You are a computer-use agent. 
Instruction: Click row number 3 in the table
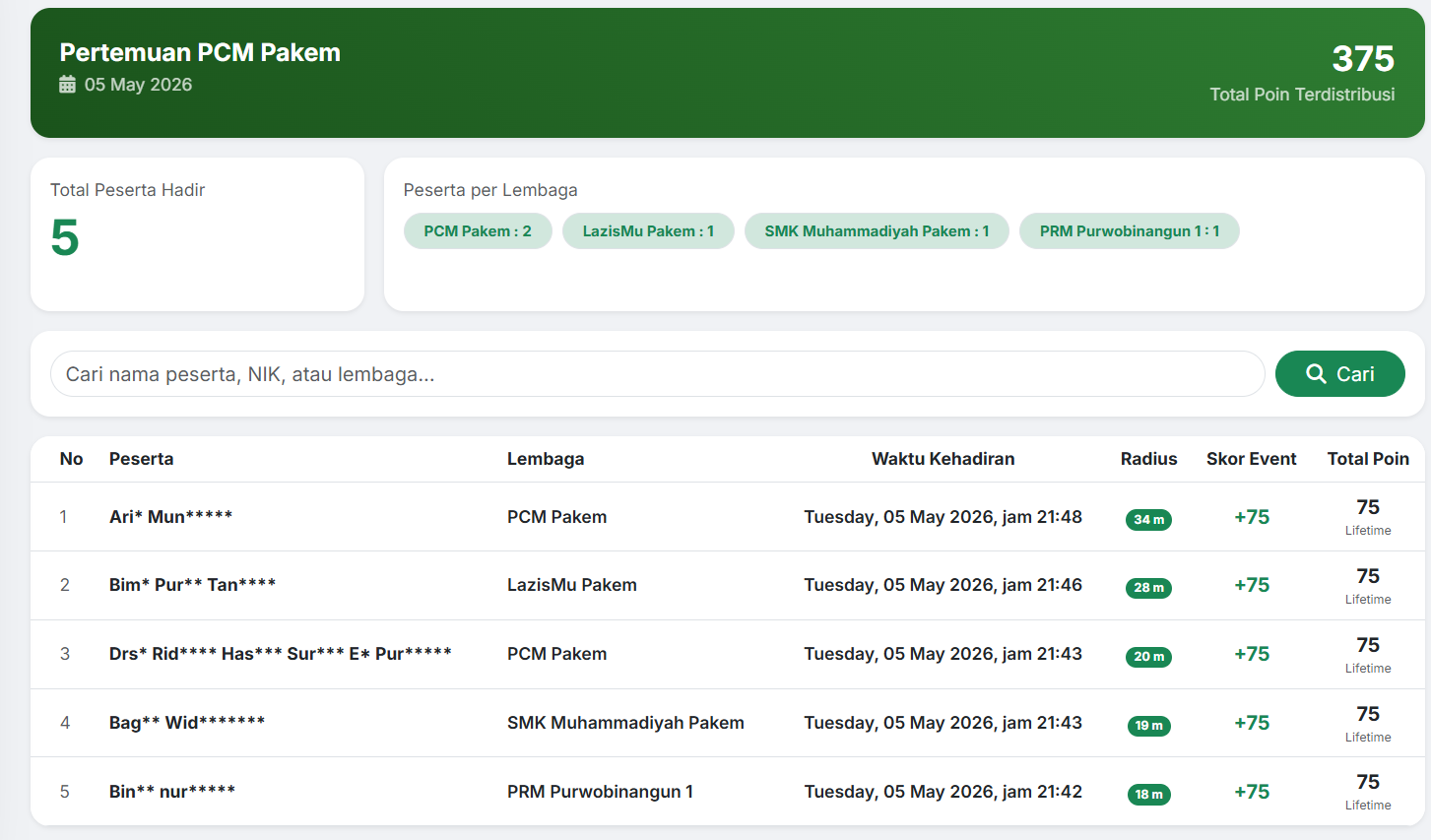(x=65, y=654)
